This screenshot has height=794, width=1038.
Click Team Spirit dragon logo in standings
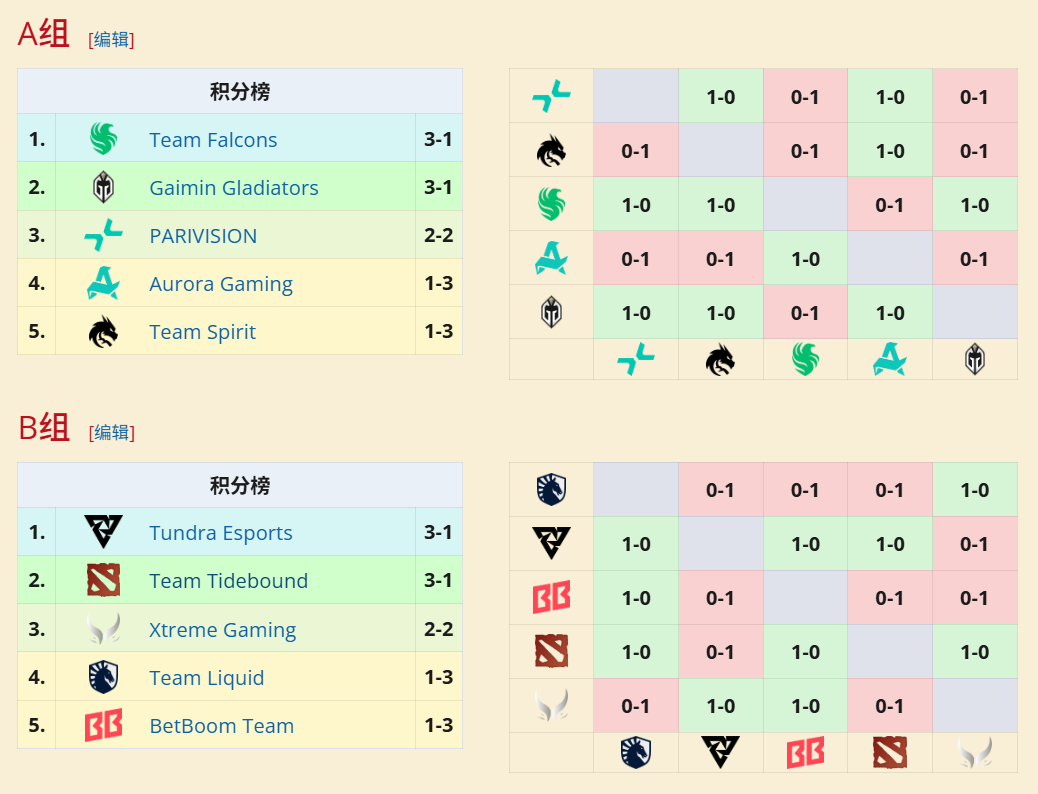pos(103,332)
